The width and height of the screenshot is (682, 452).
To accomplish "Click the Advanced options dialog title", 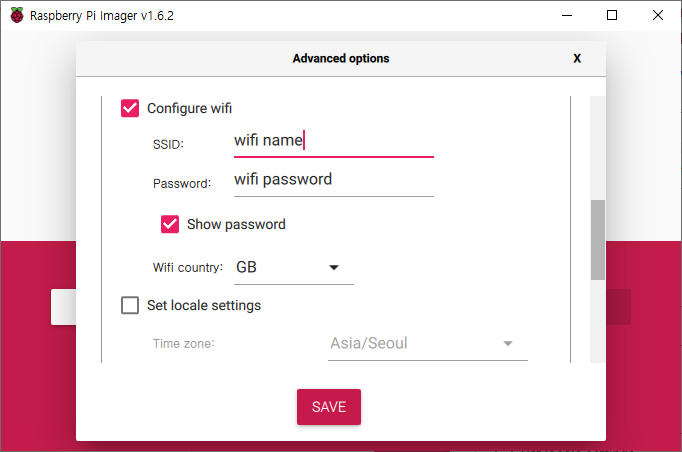I will pos(341,58).
